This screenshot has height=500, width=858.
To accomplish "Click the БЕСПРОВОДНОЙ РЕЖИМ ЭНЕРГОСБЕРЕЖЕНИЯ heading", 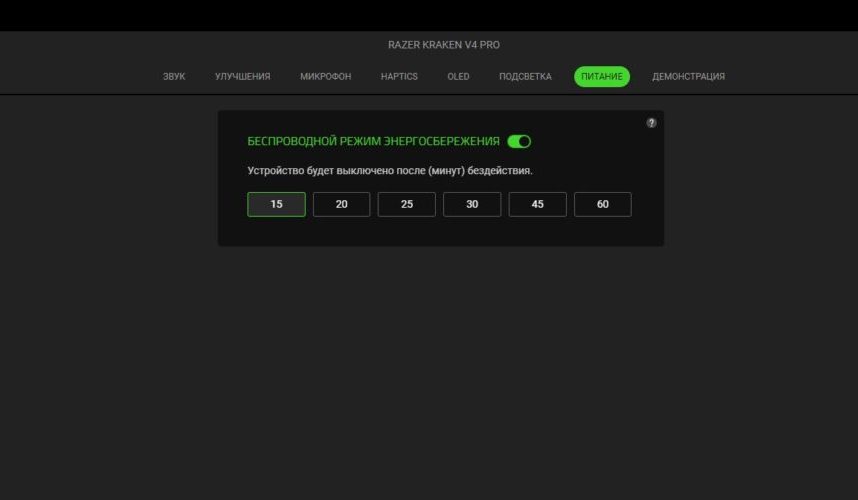I will pyautogui.click(x=373, y=142).
